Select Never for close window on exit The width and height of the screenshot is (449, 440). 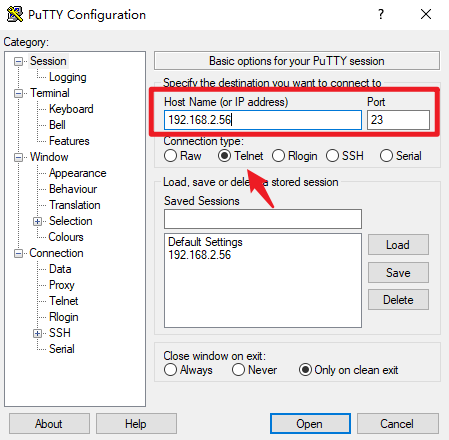tap(238, 370)
